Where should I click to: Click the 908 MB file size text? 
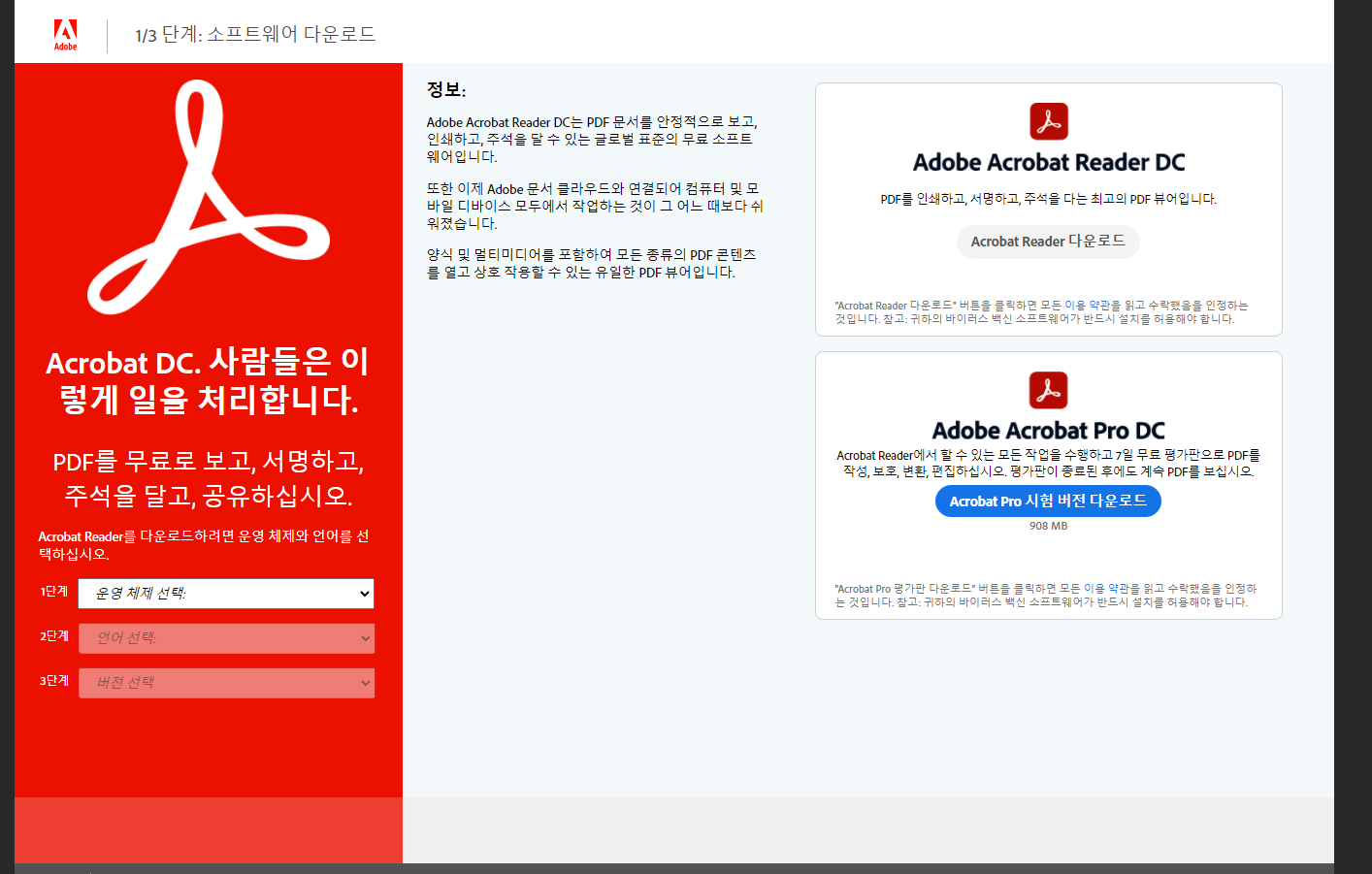(x=1049, y=526)
